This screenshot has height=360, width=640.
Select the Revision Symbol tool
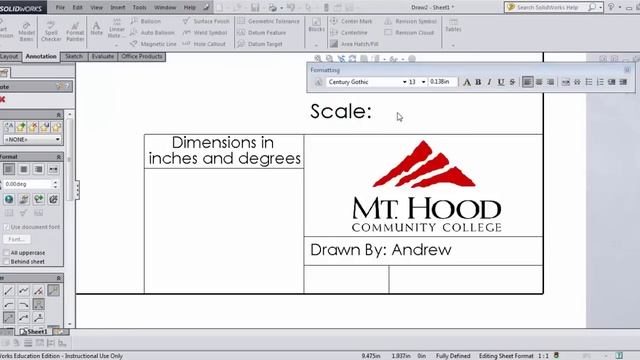point(411,21)
